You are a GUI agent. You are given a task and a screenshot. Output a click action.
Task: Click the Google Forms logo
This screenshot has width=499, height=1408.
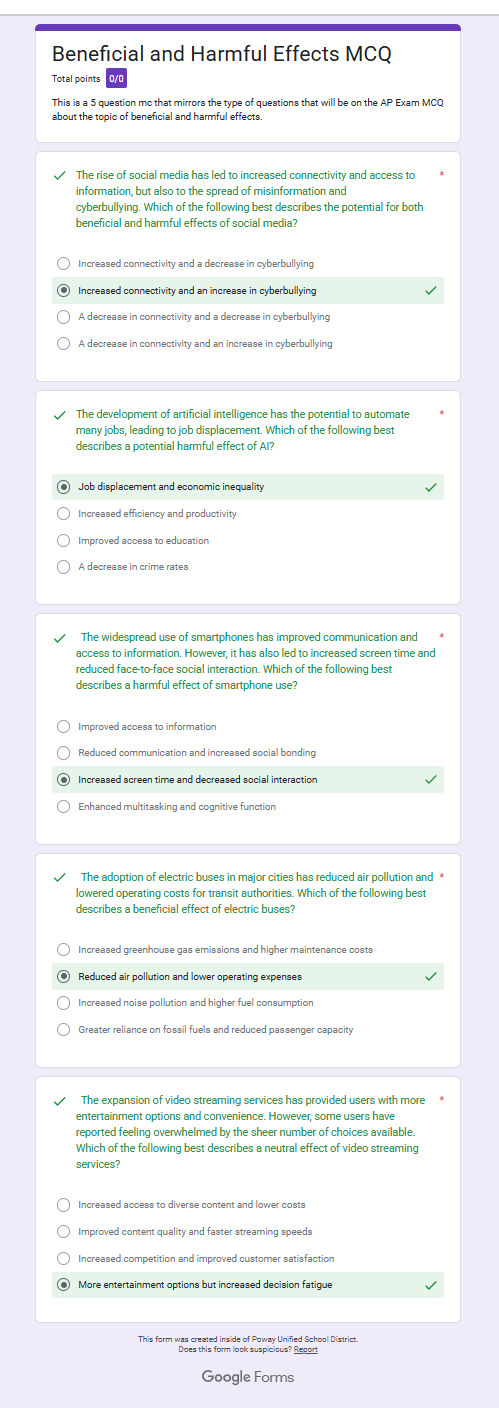248,1377
